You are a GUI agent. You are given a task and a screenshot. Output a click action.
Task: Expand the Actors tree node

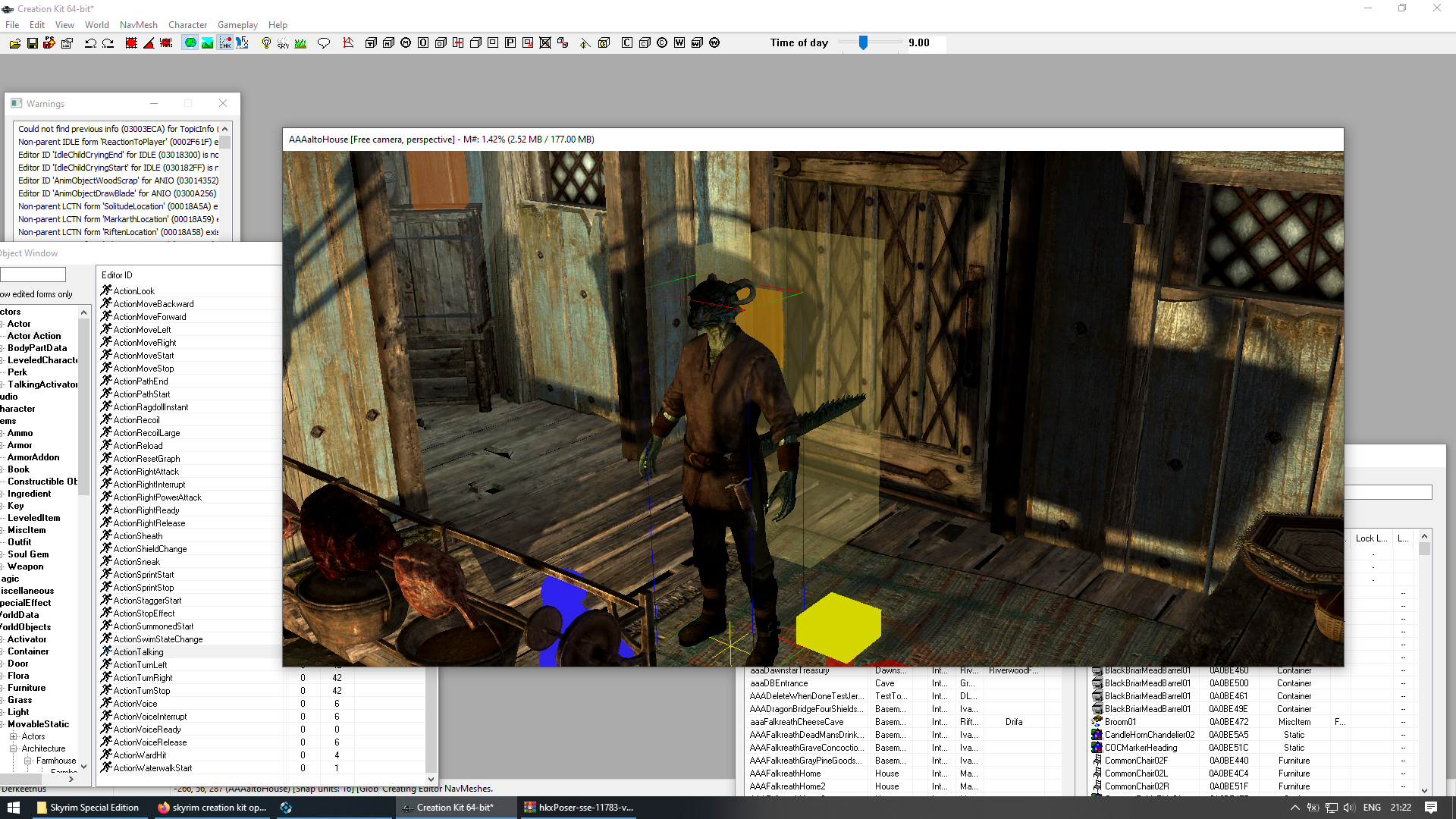click(14, 736)
